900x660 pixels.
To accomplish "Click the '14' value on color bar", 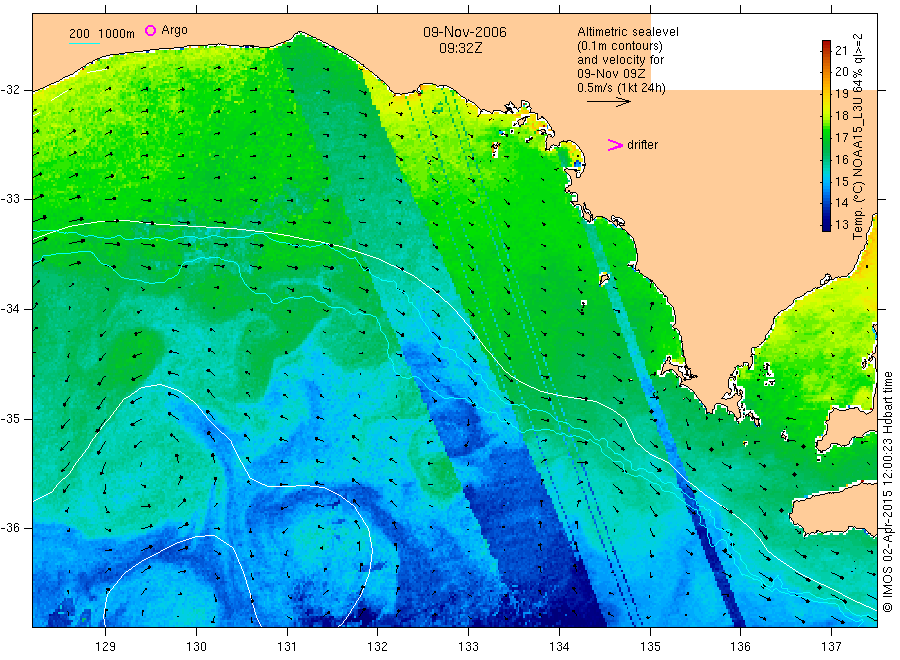I will [841, 203].
